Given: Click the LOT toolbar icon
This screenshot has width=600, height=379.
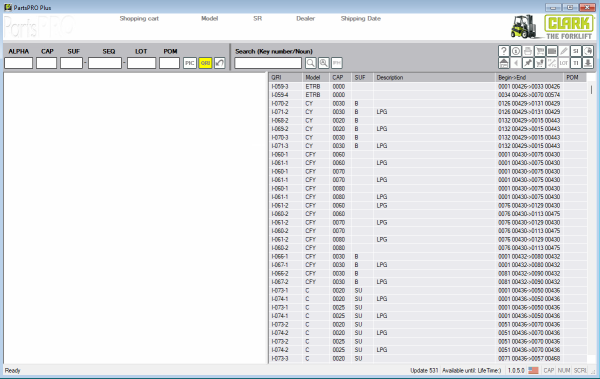Looking at the screenshot, I should (564, 63).
